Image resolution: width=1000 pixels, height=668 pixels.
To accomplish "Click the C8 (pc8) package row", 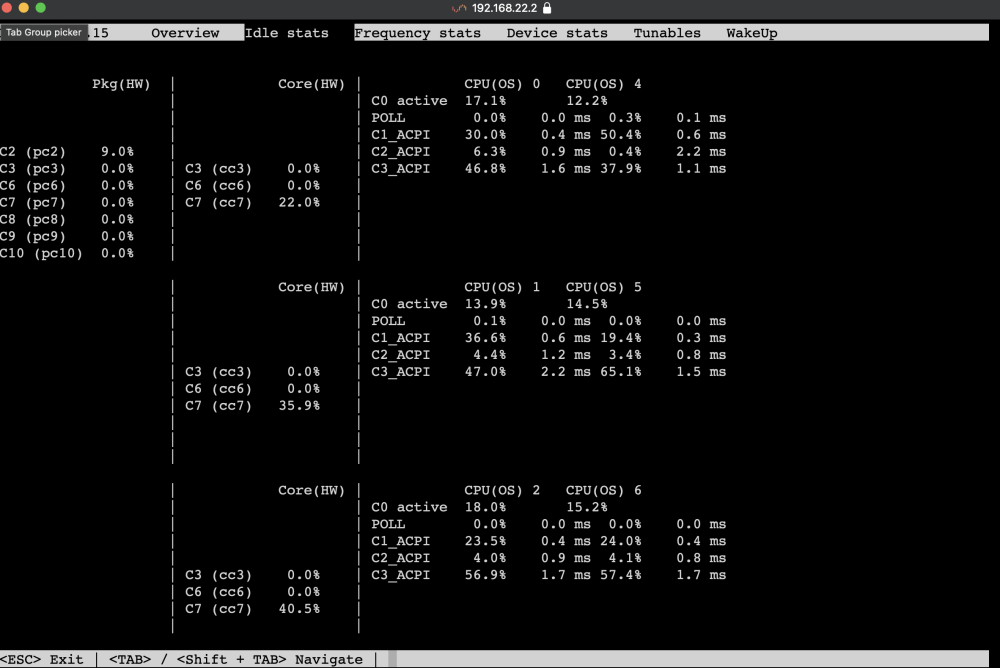I will (67, 219).
